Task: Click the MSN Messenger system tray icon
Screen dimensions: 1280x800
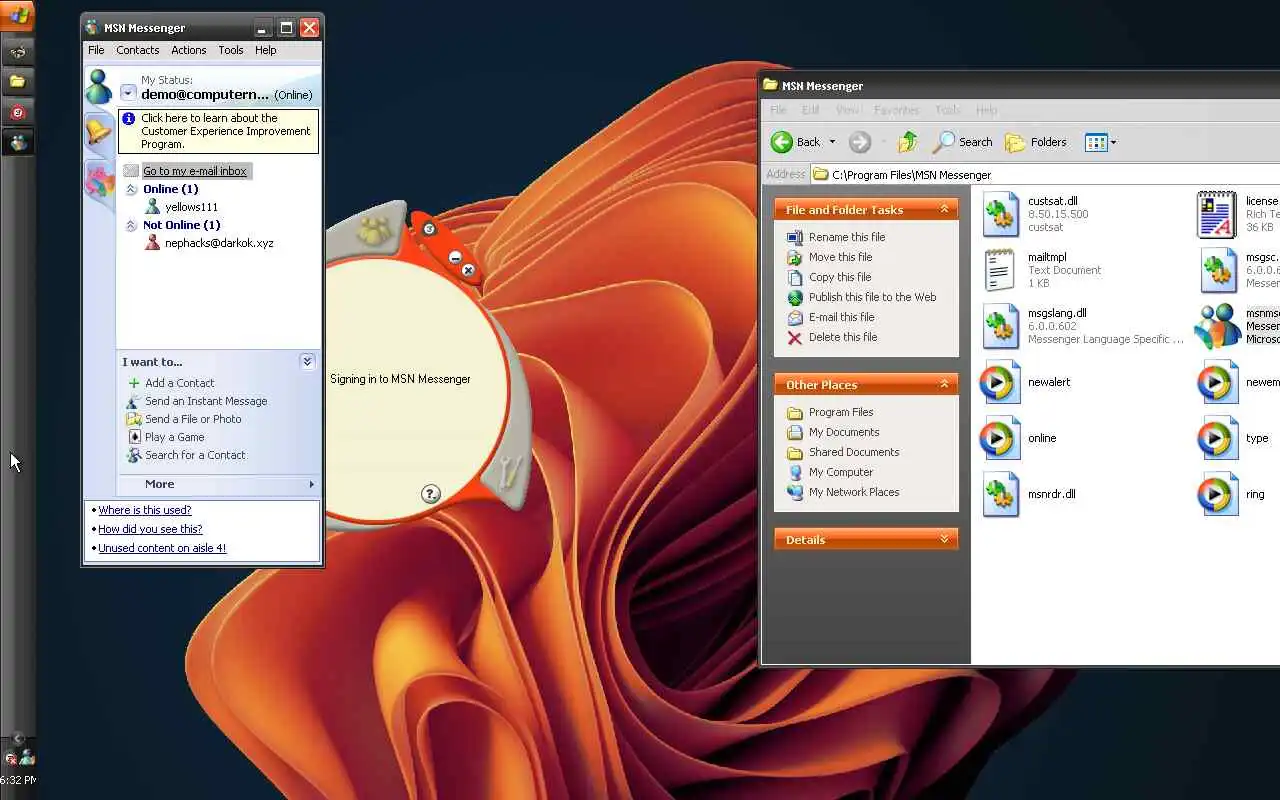Action: click(x=27, y=758)
